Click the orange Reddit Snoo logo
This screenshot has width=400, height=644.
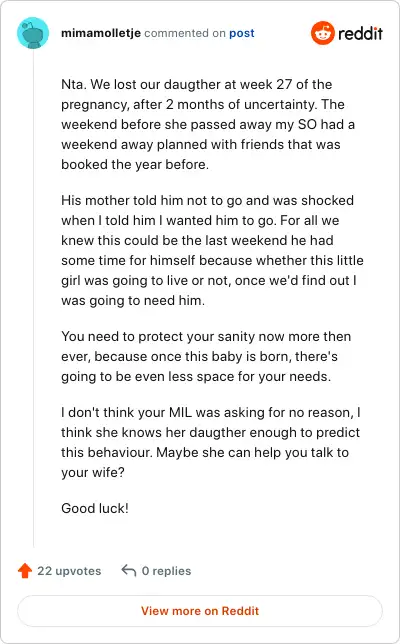pos(322,33)
